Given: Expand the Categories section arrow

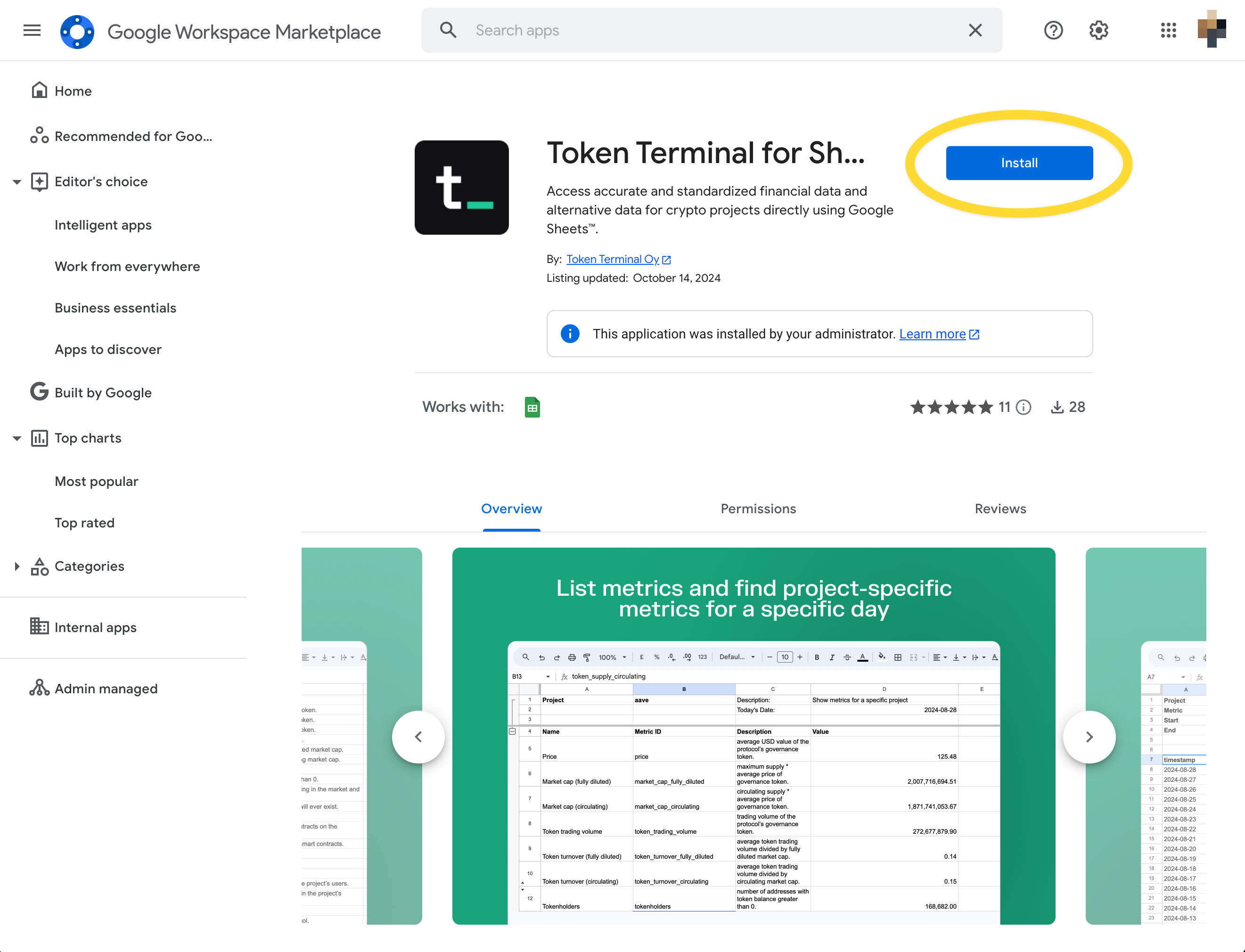Looking at the screenshot, I should [x=17, y=566].
